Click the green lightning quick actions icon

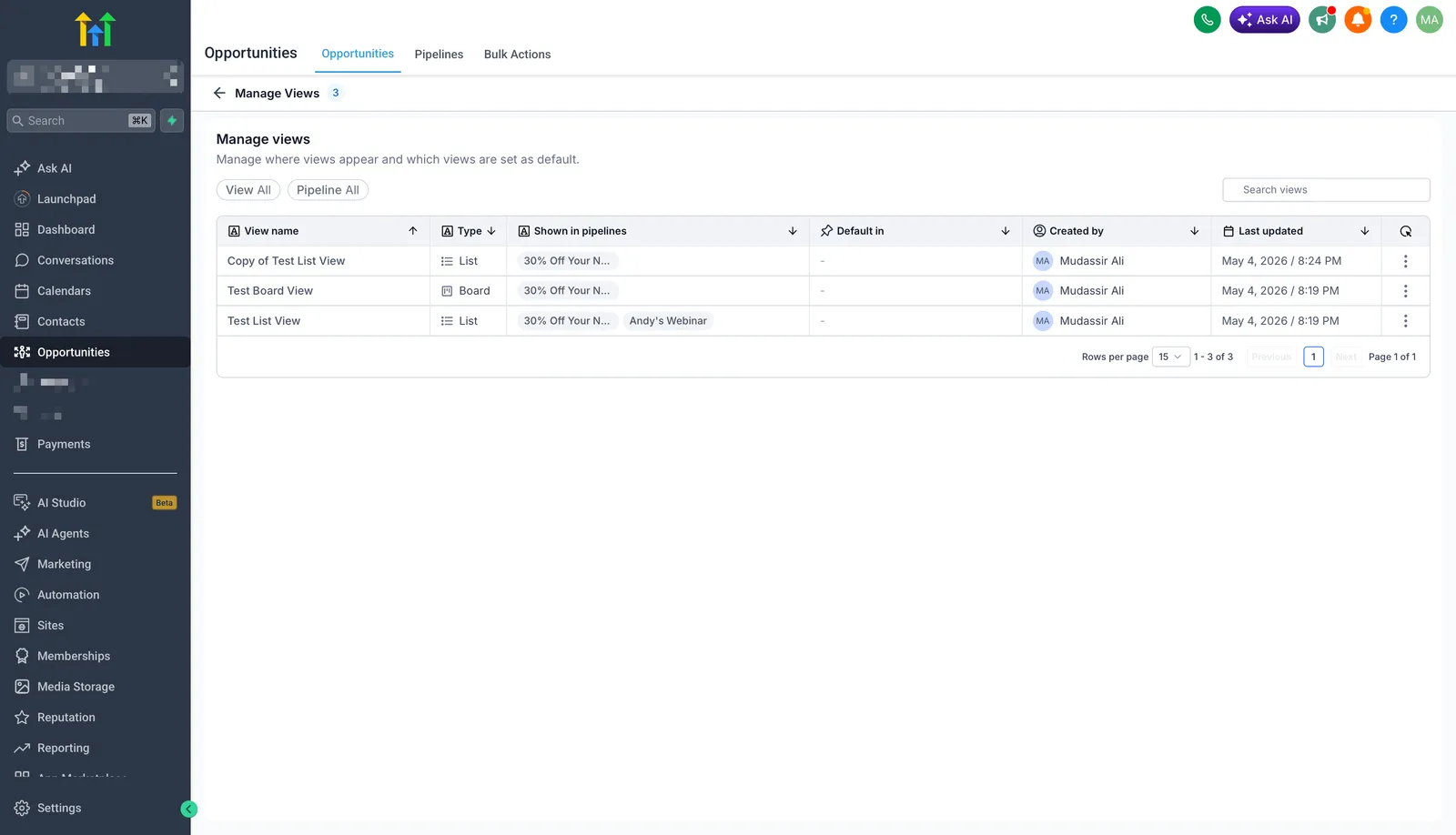click(172, 120)
